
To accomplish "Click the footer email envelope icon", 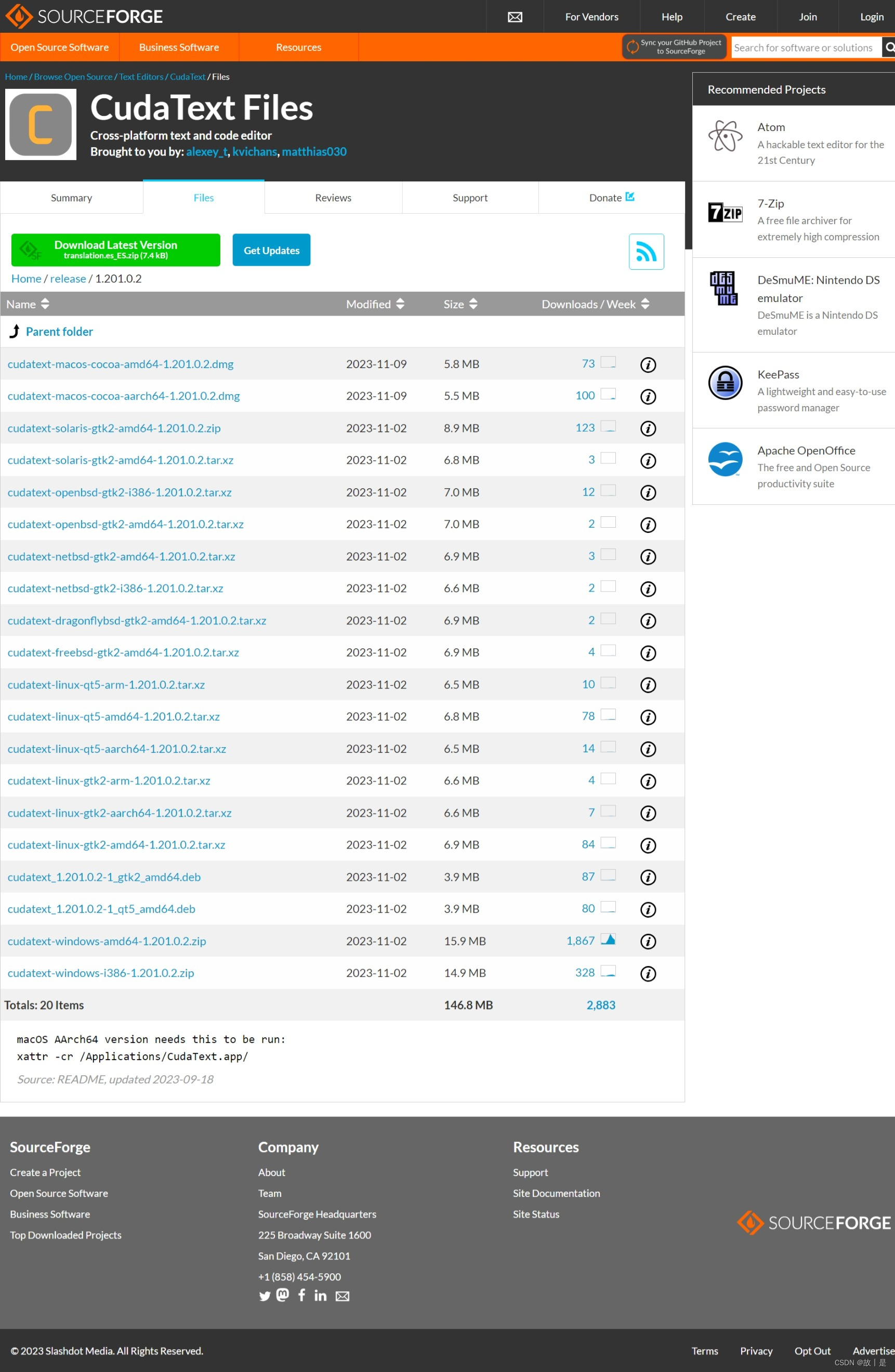I will pos(343,1297).
